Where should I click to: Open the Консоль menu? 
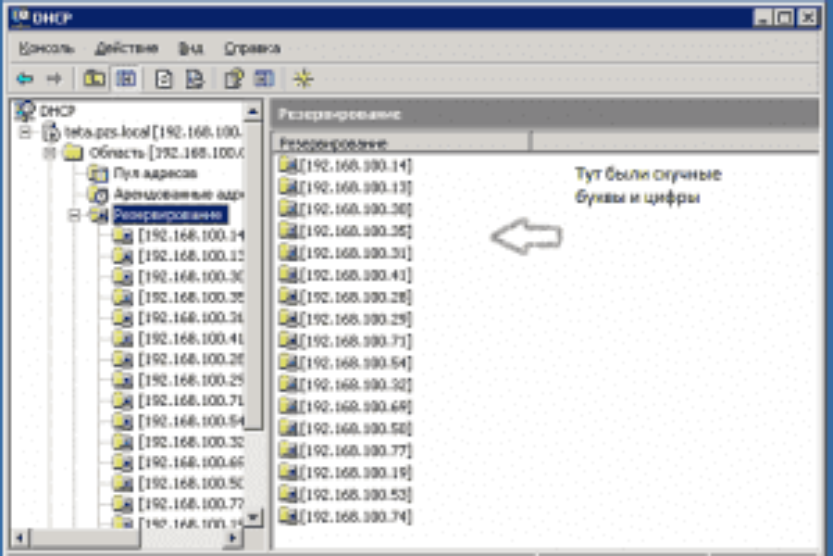coord(46,48)
